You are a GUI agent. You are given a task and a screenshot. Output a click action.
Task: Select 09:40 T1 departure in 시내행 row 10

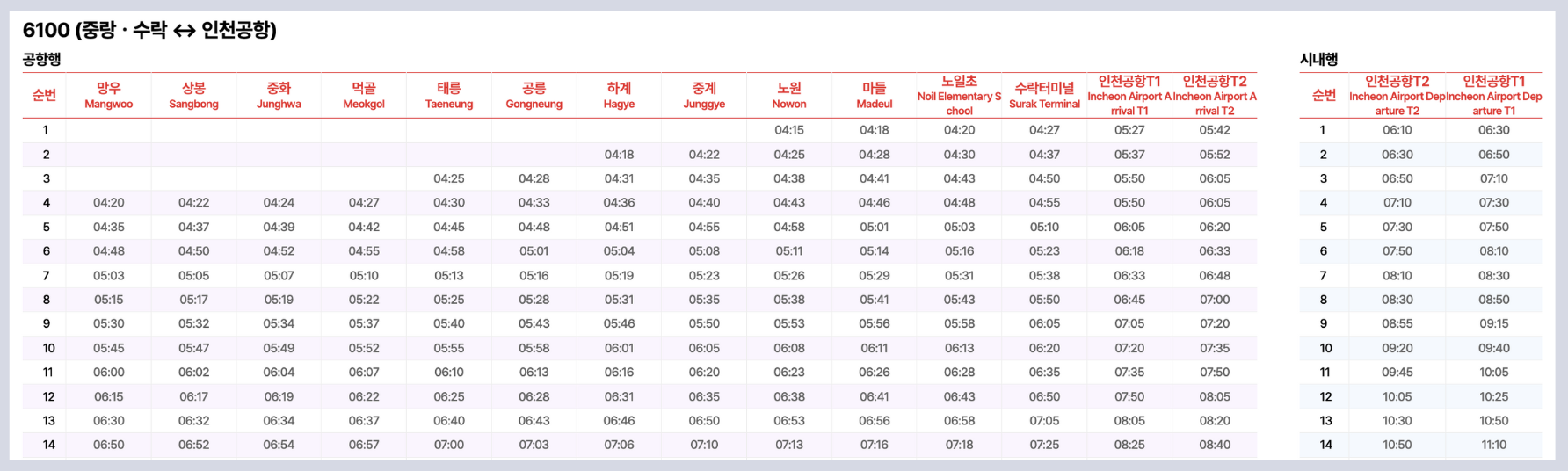pos(1493,348)
